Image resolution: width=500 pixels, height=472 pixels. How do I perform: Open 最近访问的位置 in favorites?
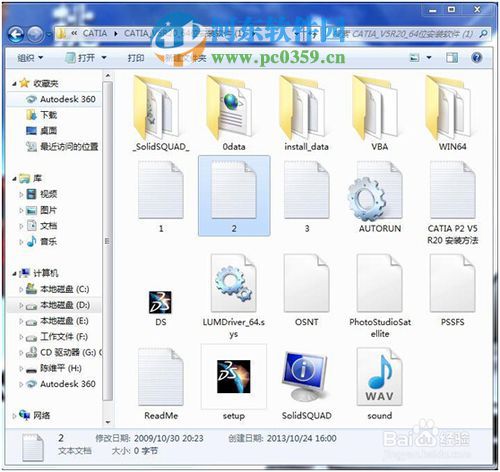[x=62, y=146]
